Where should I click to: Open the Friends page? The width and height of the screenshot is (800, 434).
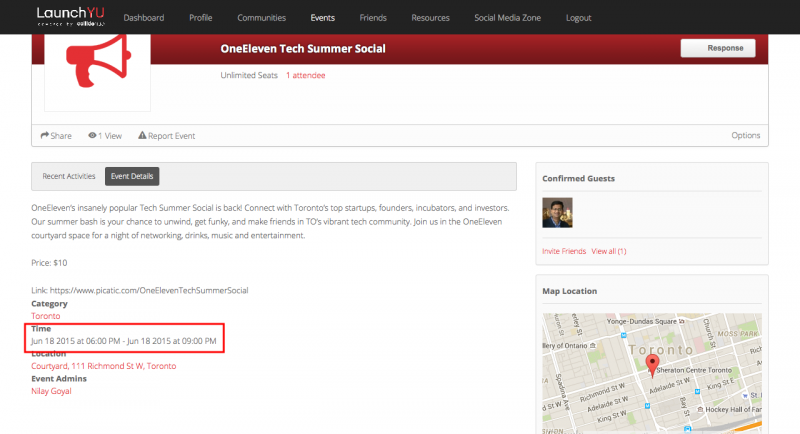pos(373,18)
